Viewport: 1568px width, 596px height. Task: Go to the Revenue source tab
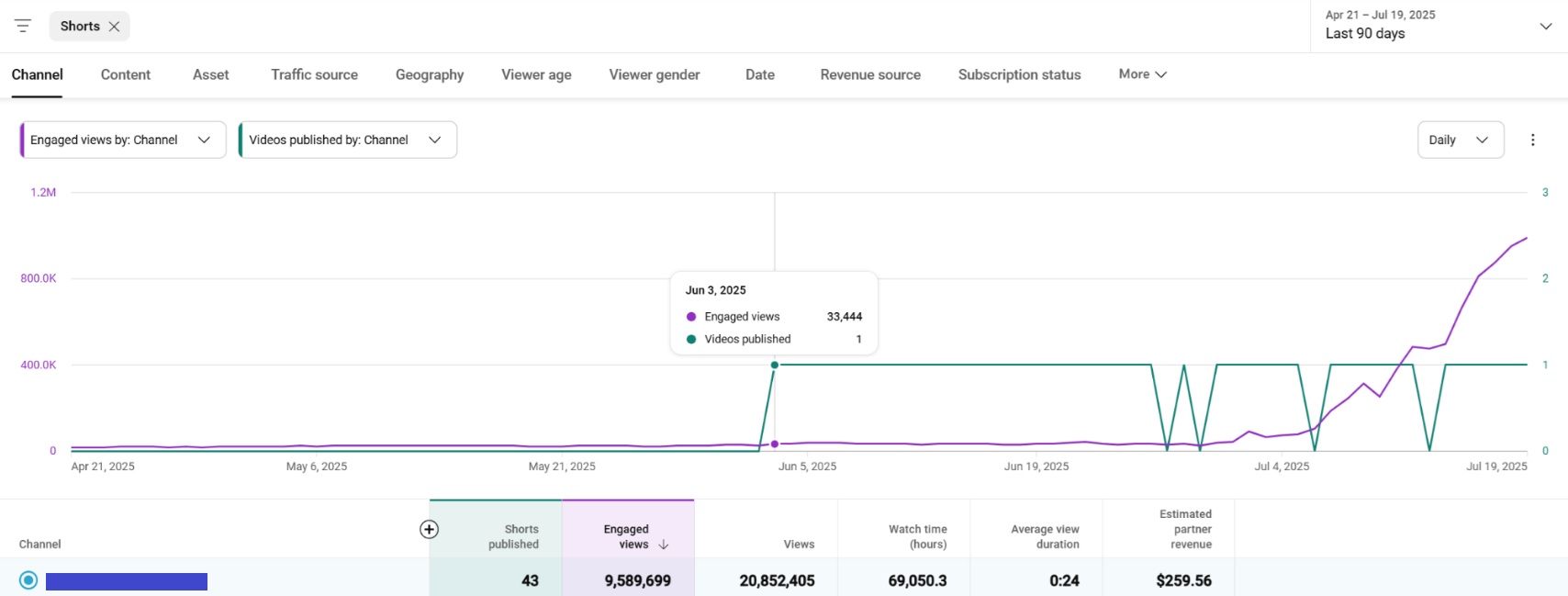point(869,74)
